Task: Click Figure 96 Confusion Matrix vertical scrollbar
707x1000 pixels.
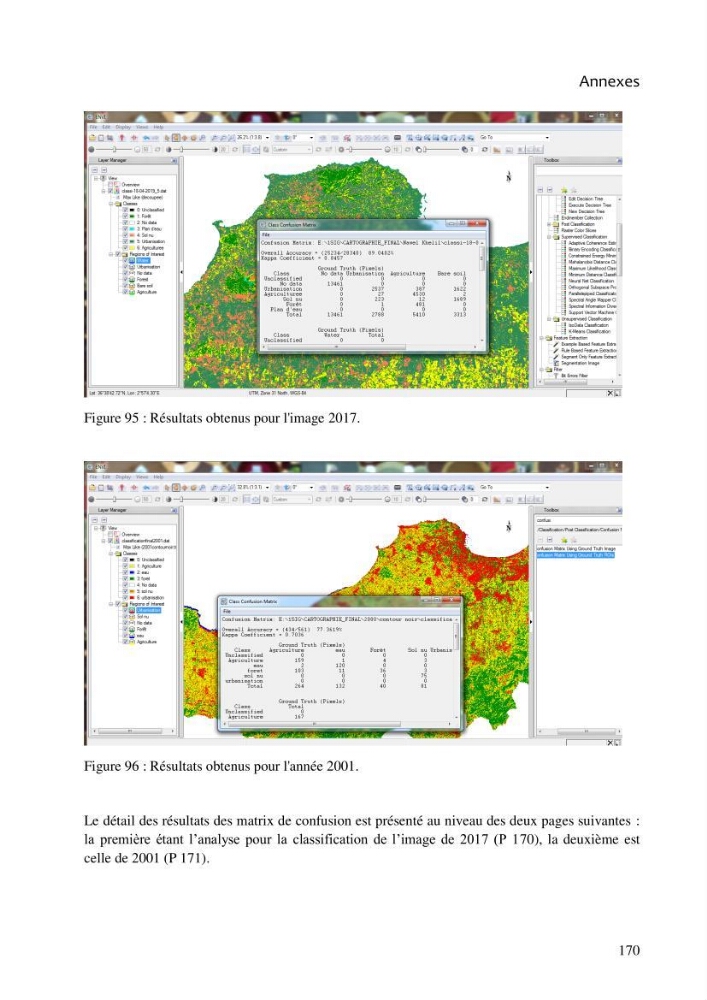Action: point(456,666)
